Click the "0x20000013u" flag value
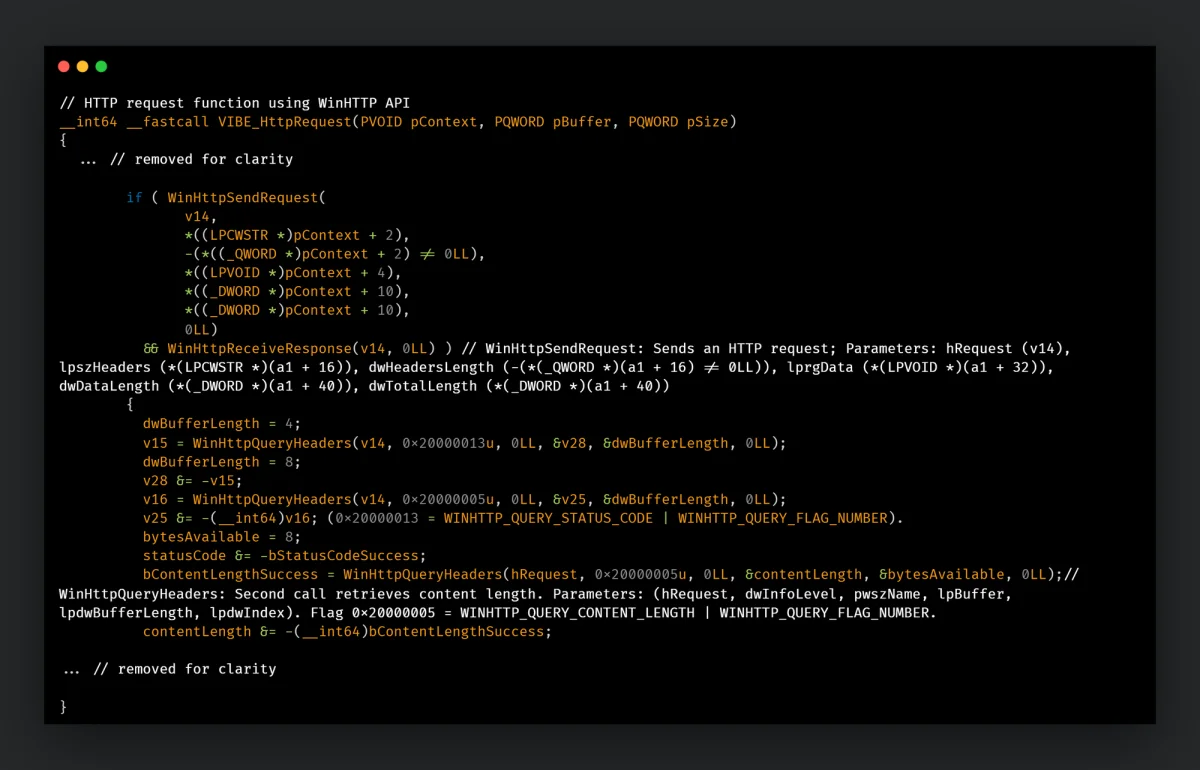The width and height of the screenshot is (1200, 770). pyautogui.click(x=448, y=442)
